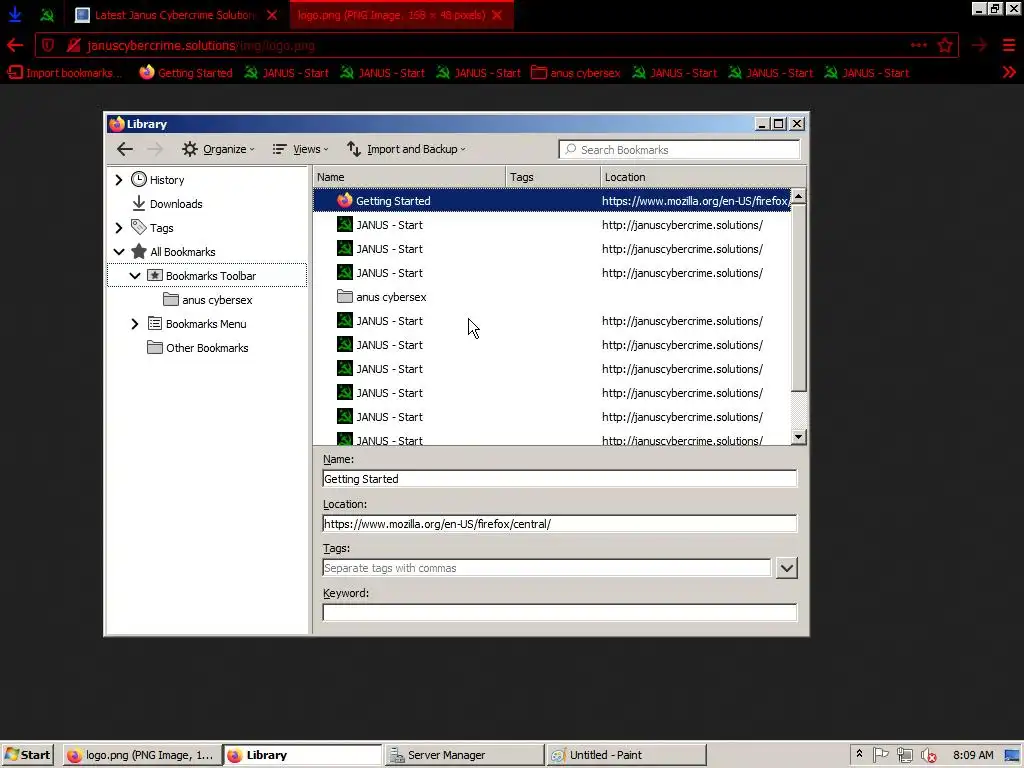Click the Name input field
Viewport: 1024px width, 768px height.
coord(560,479)
